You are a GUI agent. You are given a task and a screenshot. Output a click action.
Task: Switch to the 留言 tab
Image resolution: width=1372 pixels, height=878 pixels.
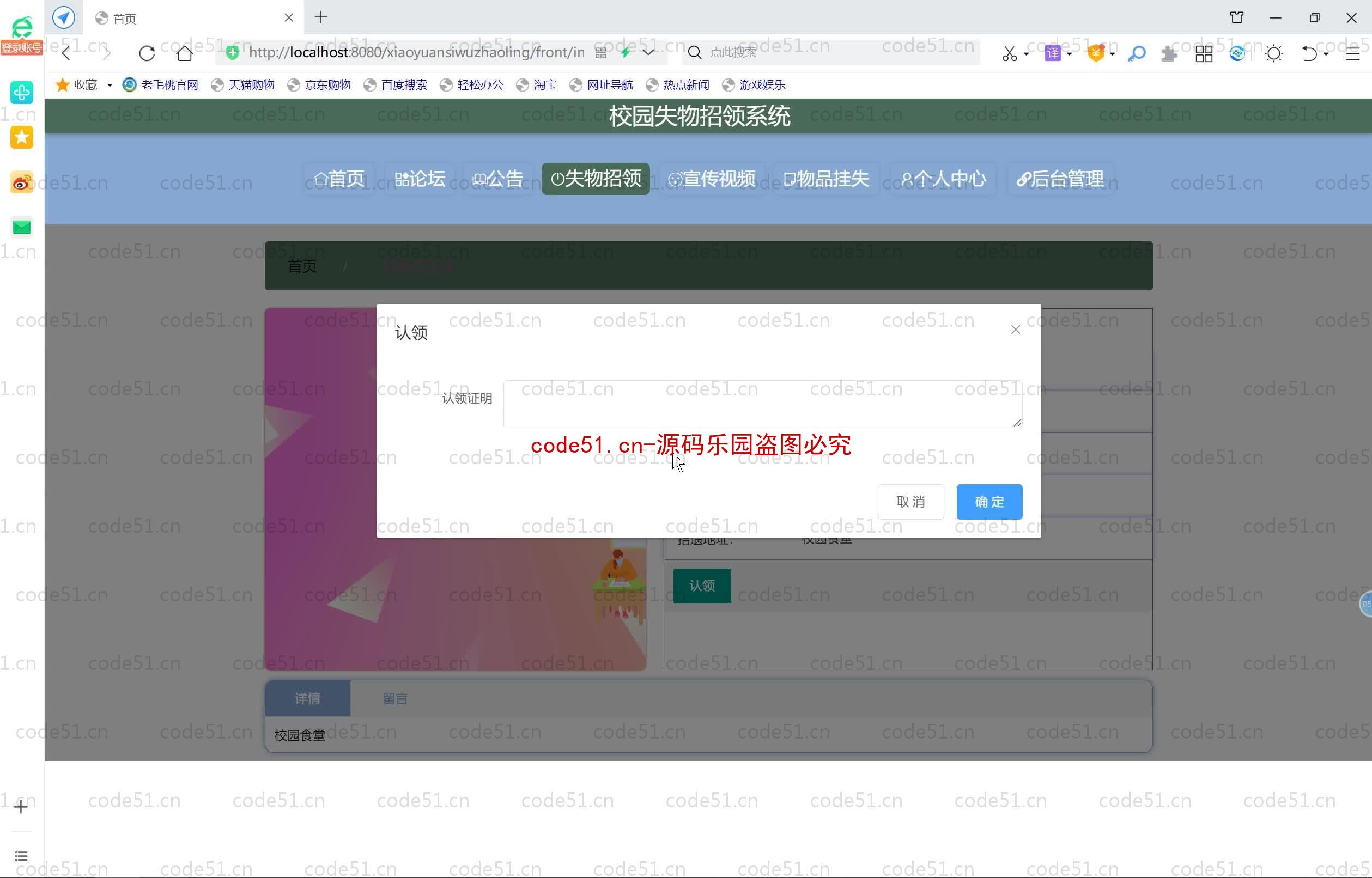(394, 698)
